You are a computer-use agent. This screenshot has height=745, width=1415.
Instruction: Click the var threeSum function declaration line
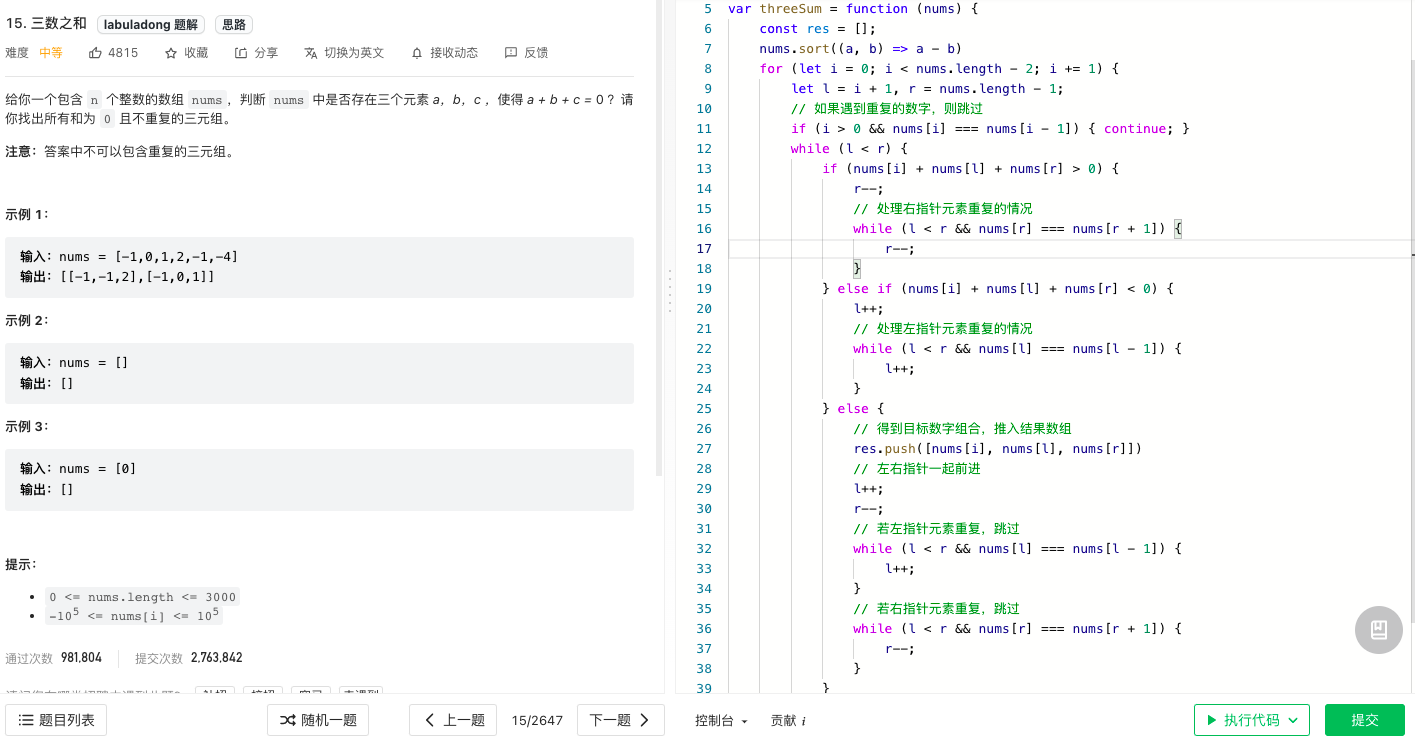tap(853, 8)
